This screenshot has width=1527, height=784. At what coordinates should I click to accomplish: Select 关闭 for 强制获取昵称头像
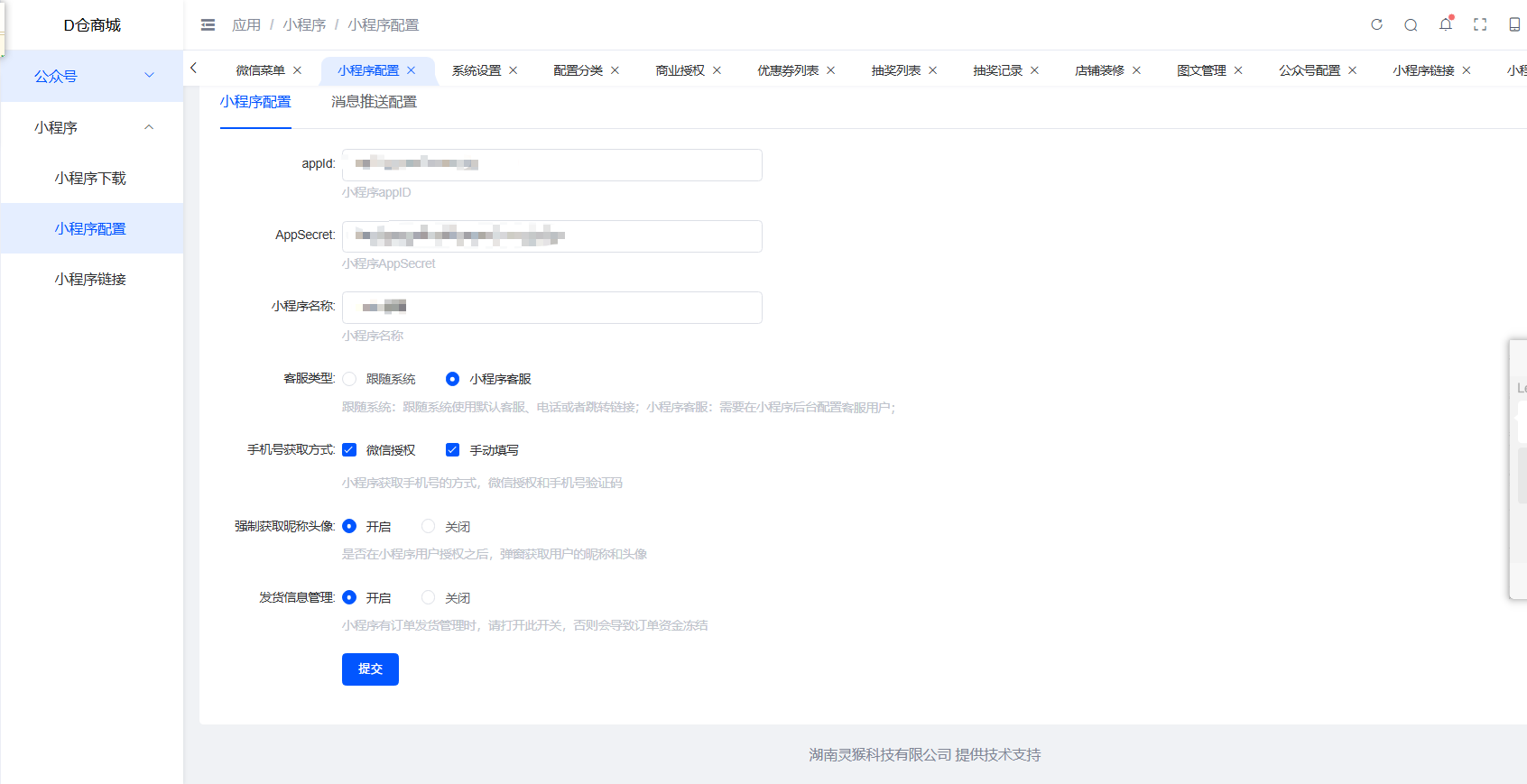[x=429, y=527]
